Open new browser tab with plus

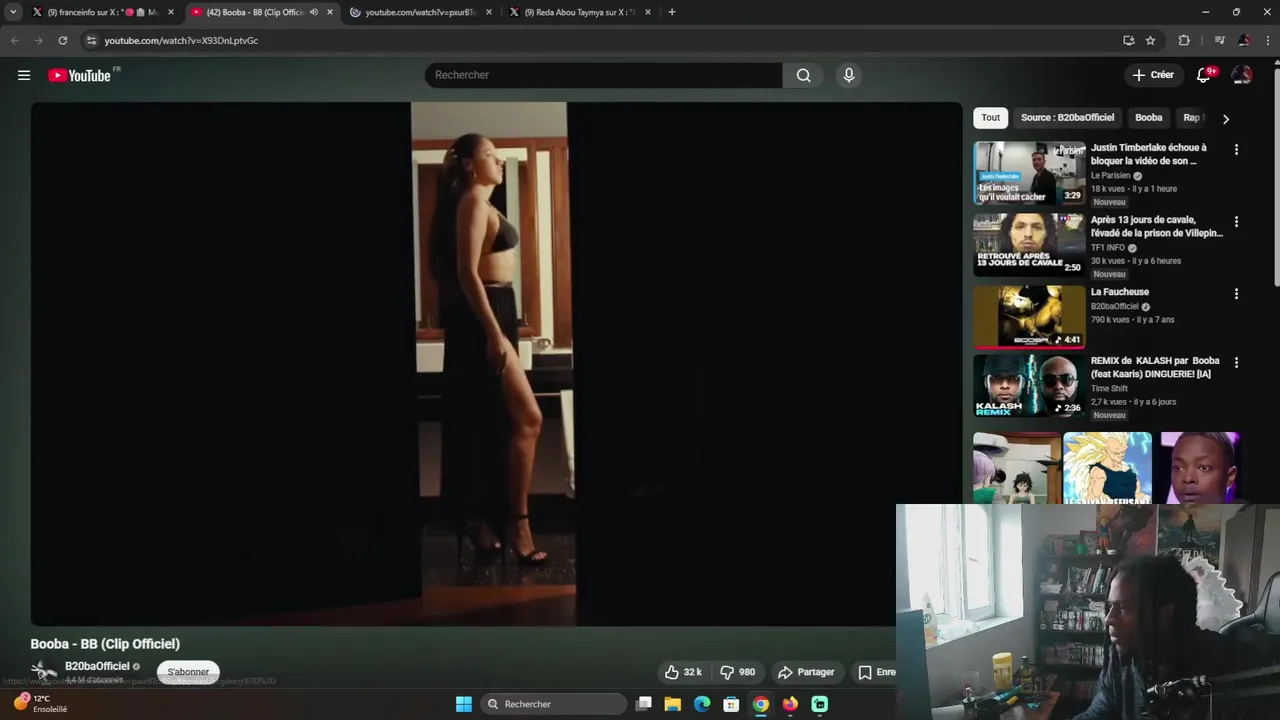(x=671, y=12)
